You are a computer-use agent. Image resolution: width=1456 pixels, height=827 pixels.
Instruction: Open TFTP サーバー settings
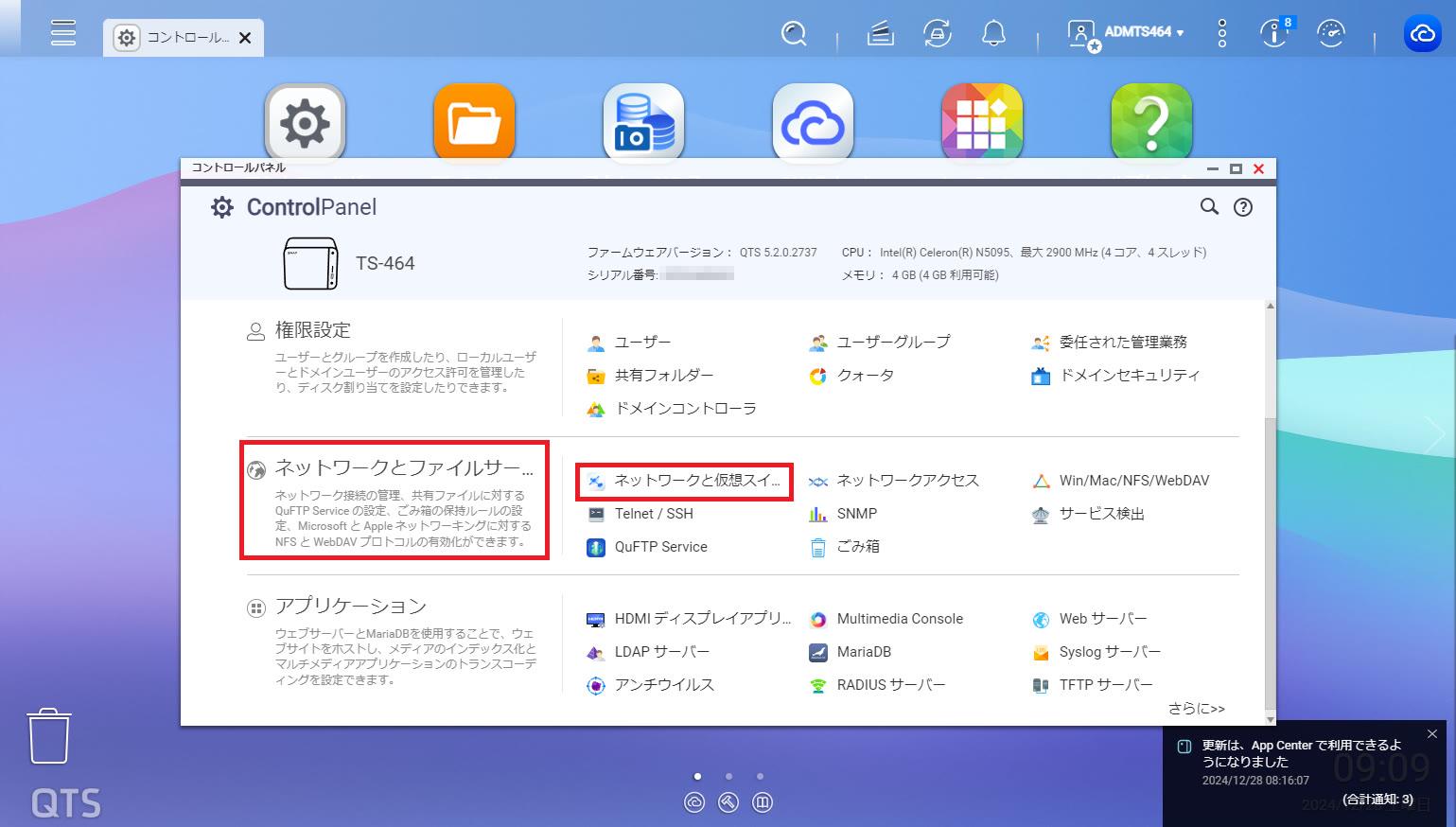[1093, 685]
